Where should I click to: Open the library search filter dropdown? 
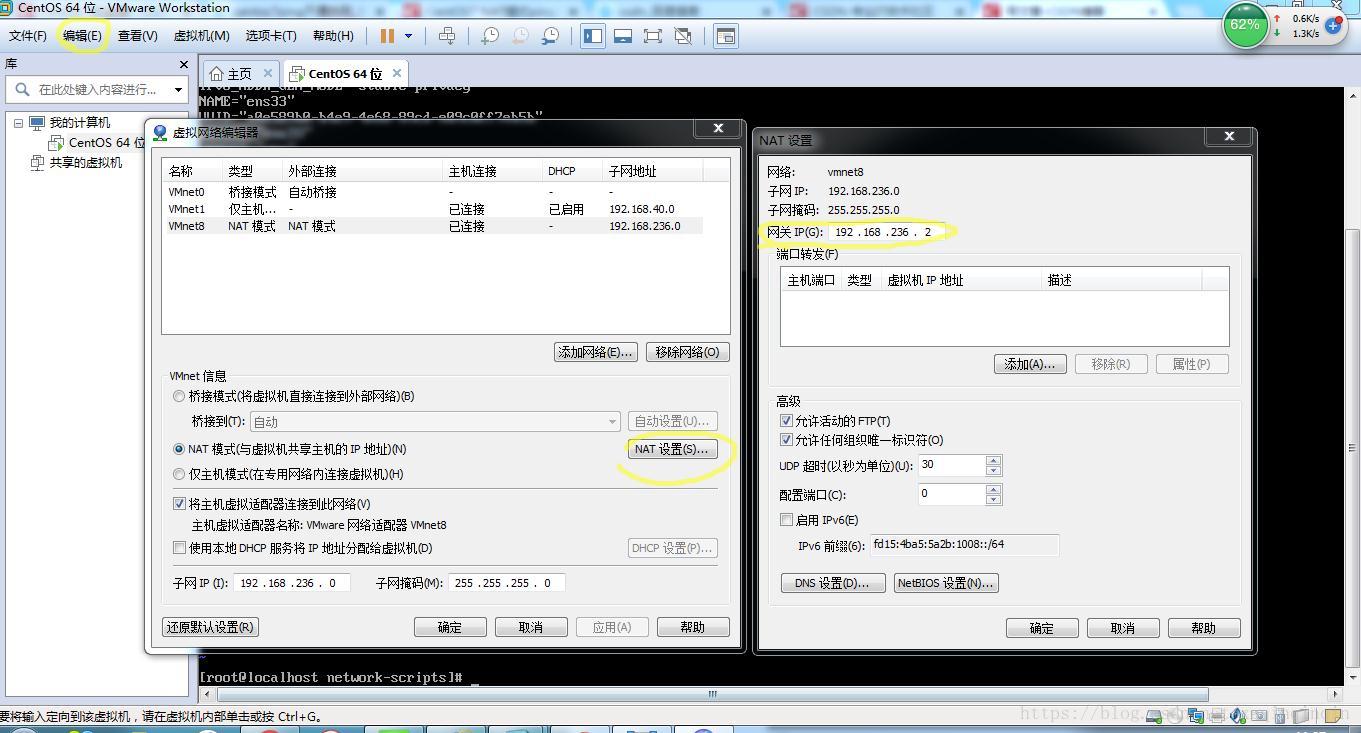178,90
